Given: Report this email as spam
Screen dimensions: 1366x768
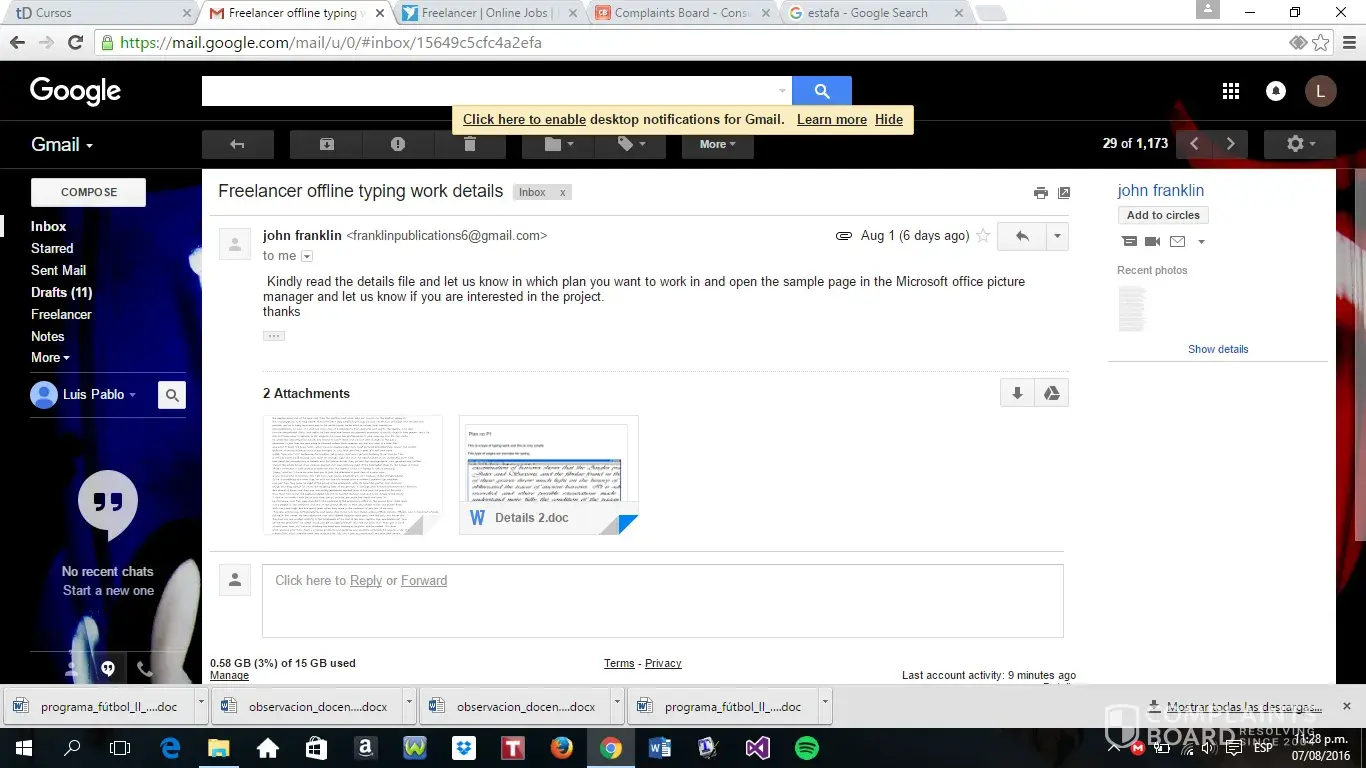Looking at the screenshot, I should pyautogui.click(x=398, y=144).
